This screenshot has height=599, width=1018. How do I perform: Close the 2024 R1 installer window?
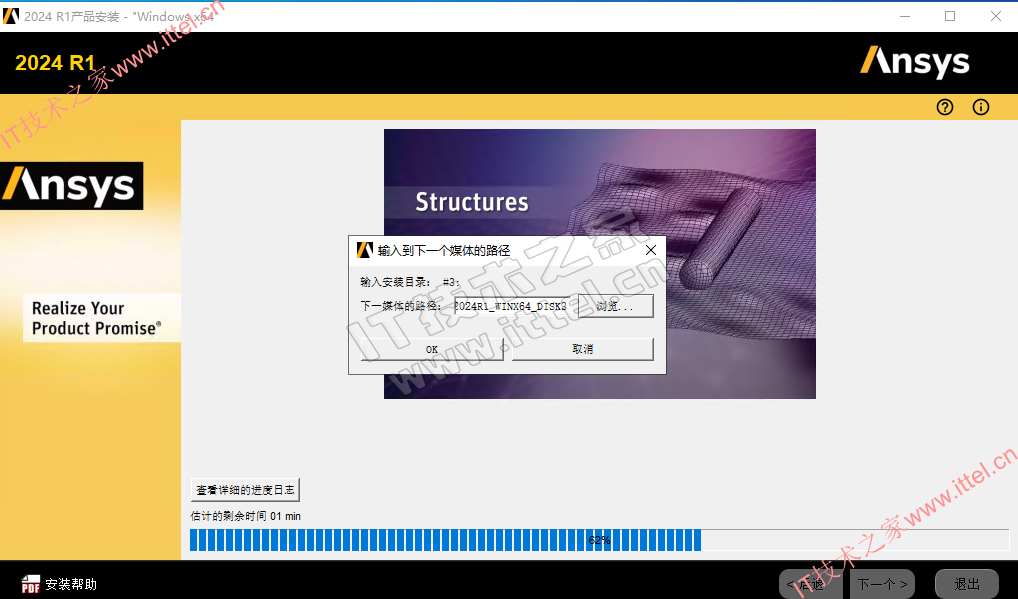coord(995,16)
